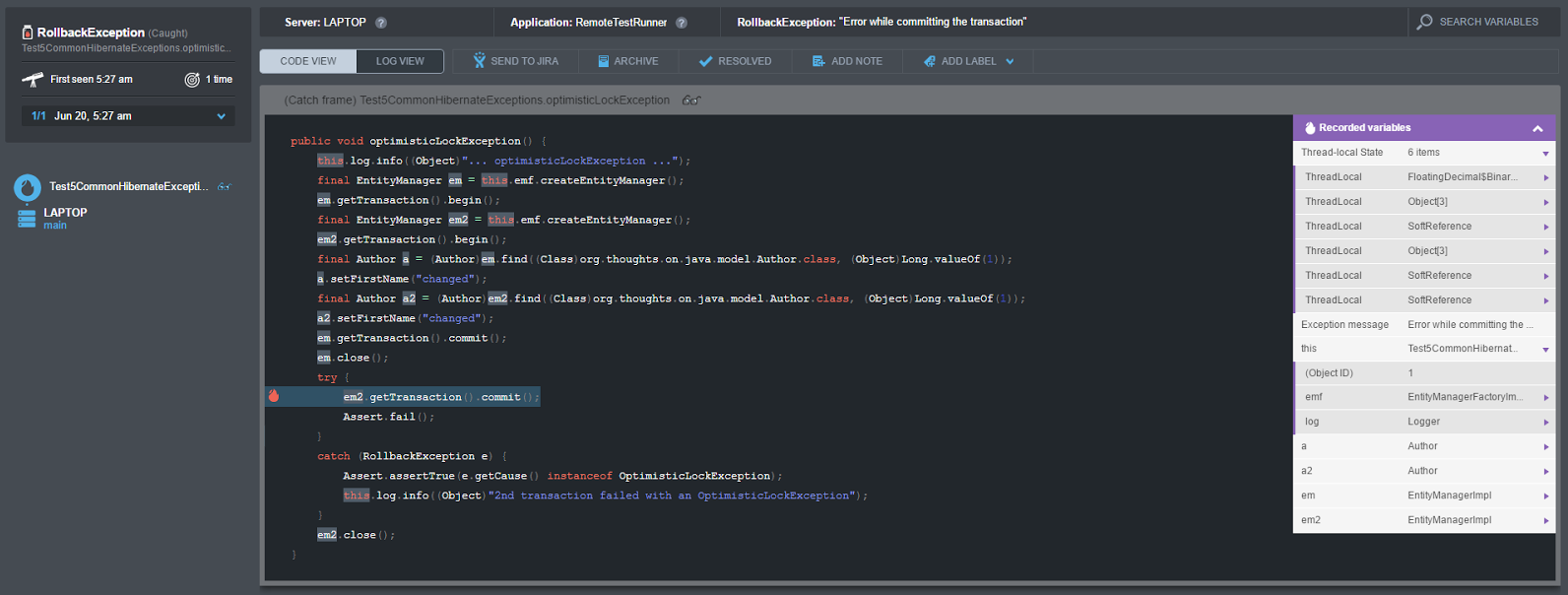1568x595 pixels.
Task: Focus the Search Variables field
Action: pyautogui.click(x=1485, y=22)
